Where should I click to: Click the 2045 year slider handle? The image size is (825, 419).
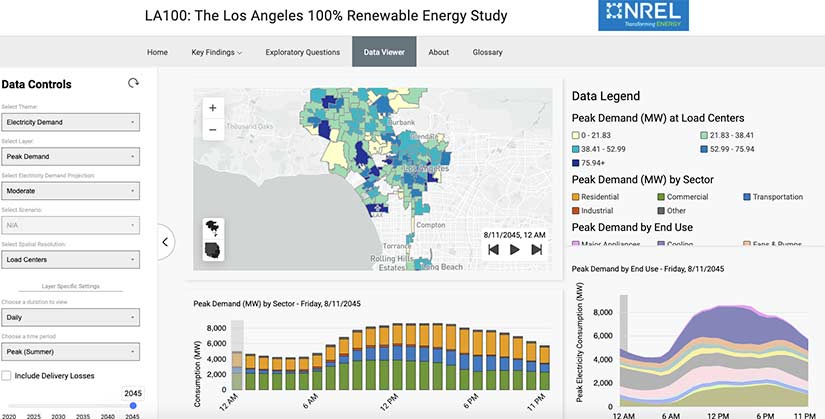pyautogui.click(x=133, y=405)
